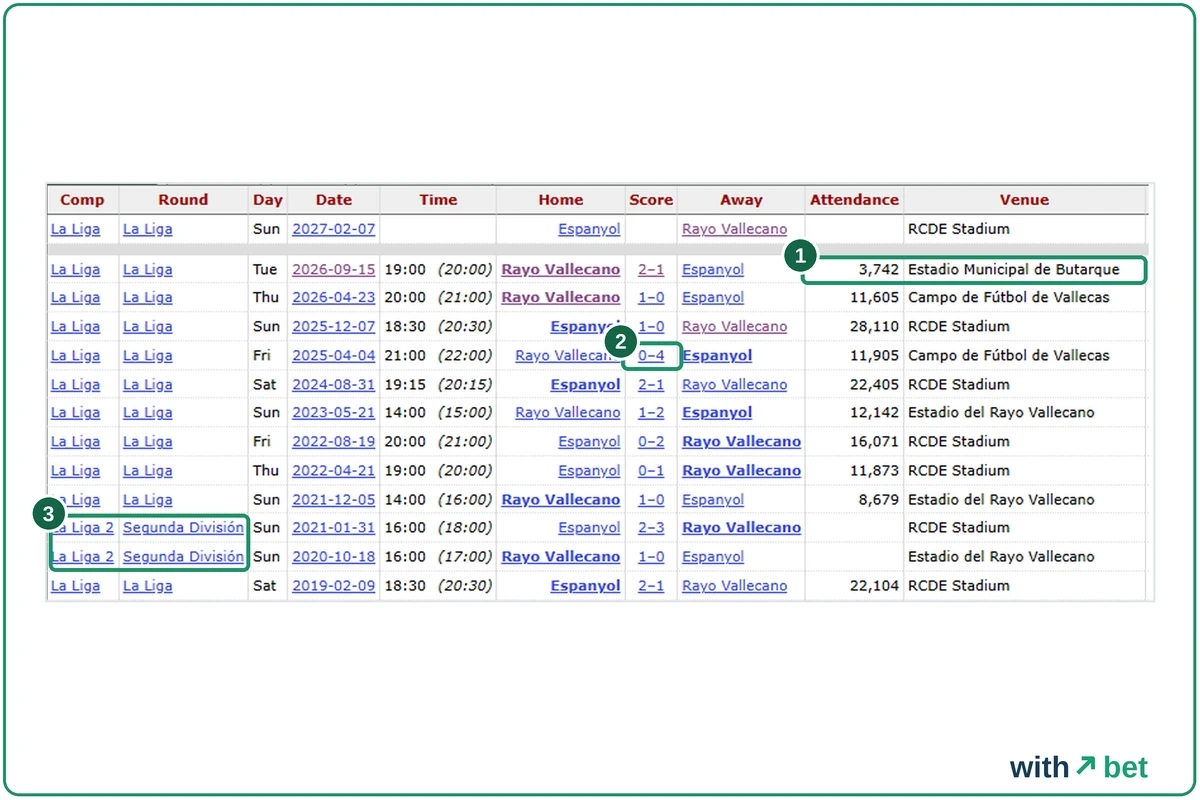The height and width of the screenshot is (800, 1200).
Task: Open the 2027-02-07 match date link
Action: pos(334,229)
